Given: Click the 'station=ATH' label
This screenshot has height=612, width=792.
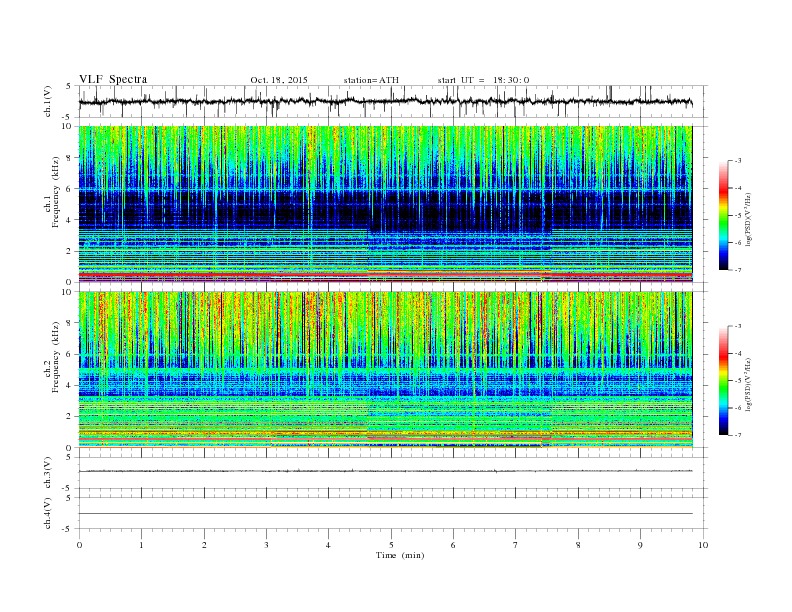Looking at the screenshot, I should [371, 80].
